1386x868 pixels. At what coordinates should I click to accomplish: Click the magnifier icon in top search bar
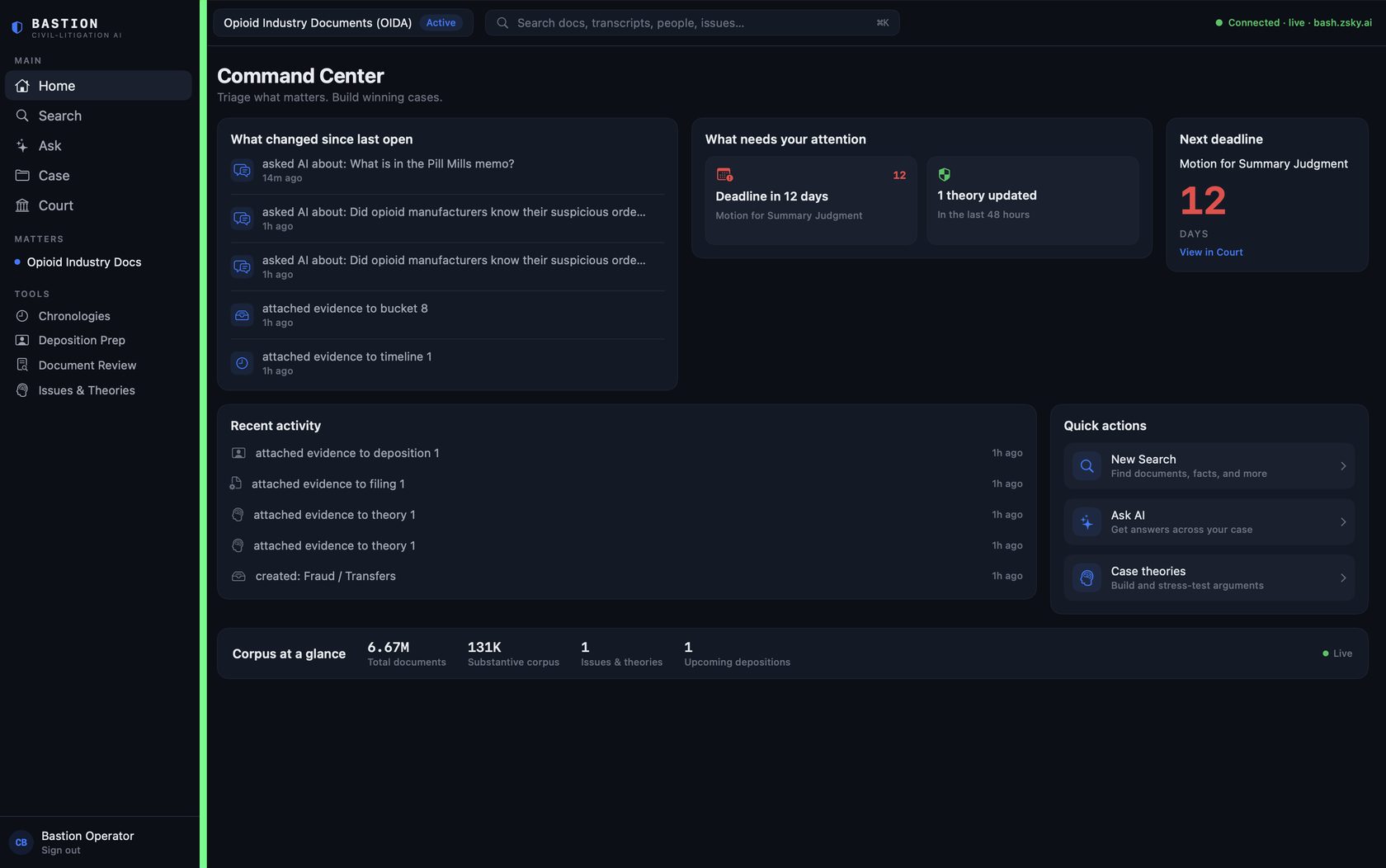[x=502, y=23]
